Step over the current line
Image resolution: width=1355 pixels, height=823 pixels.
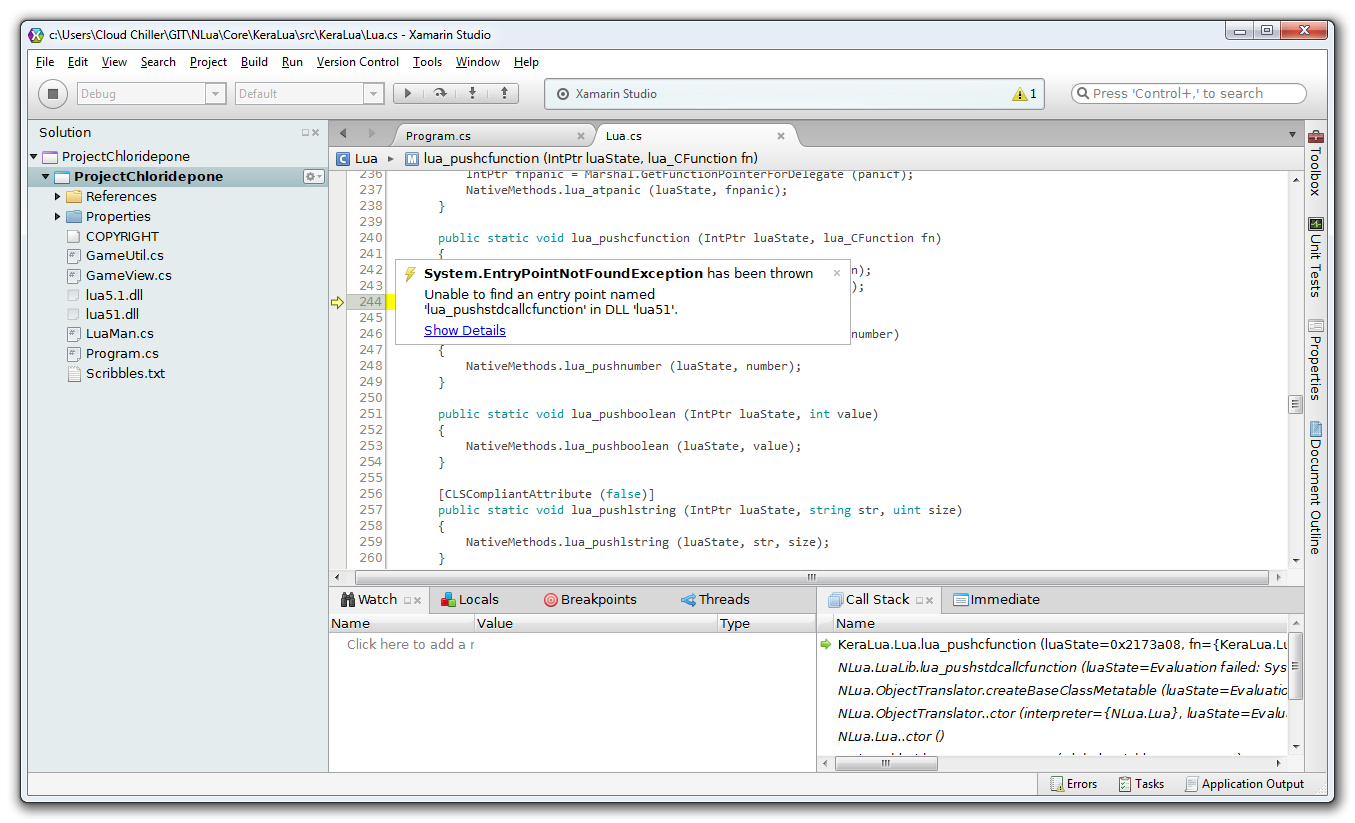(x=440, y=94)
